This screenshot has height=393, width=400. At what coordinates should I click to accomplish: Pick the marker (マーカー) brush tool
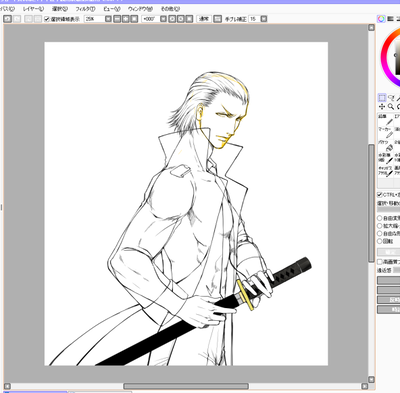click(385, 132)
